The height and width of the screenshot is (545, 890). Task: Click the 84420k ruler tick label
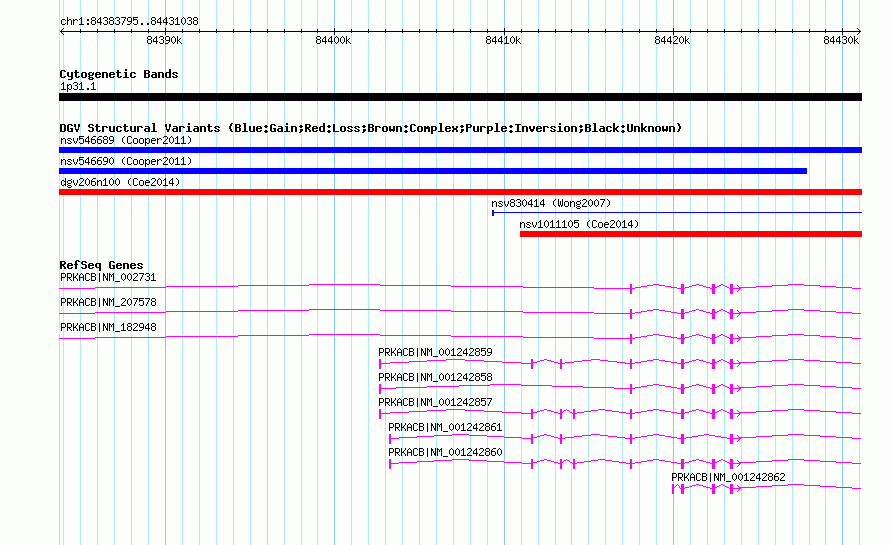point(672,40)
